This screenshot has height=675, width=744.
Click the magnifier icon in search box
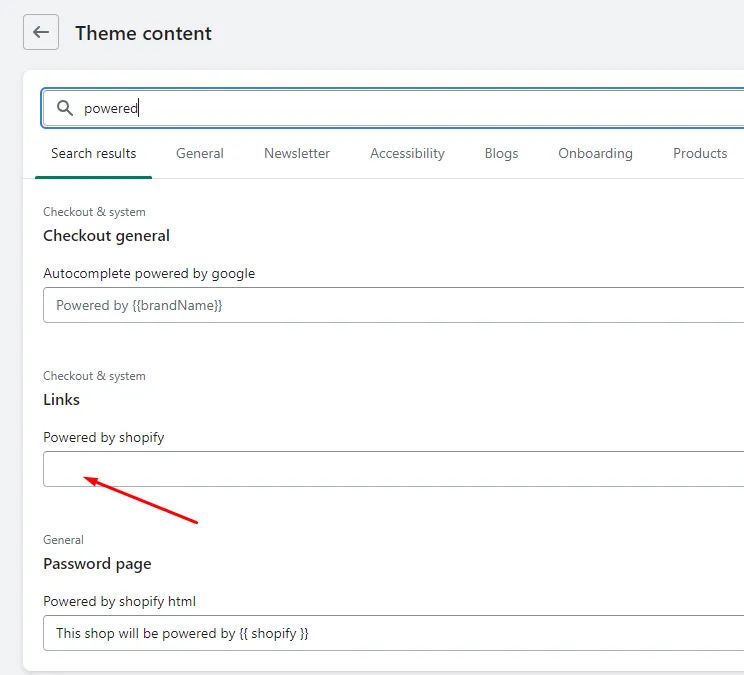(x=65, y=108)
